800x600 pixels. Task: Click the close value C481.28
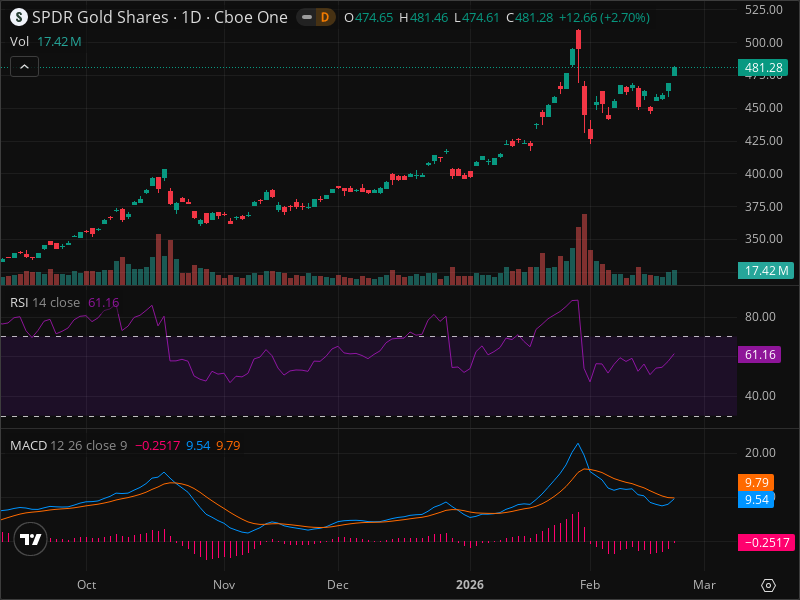[530, 18]
